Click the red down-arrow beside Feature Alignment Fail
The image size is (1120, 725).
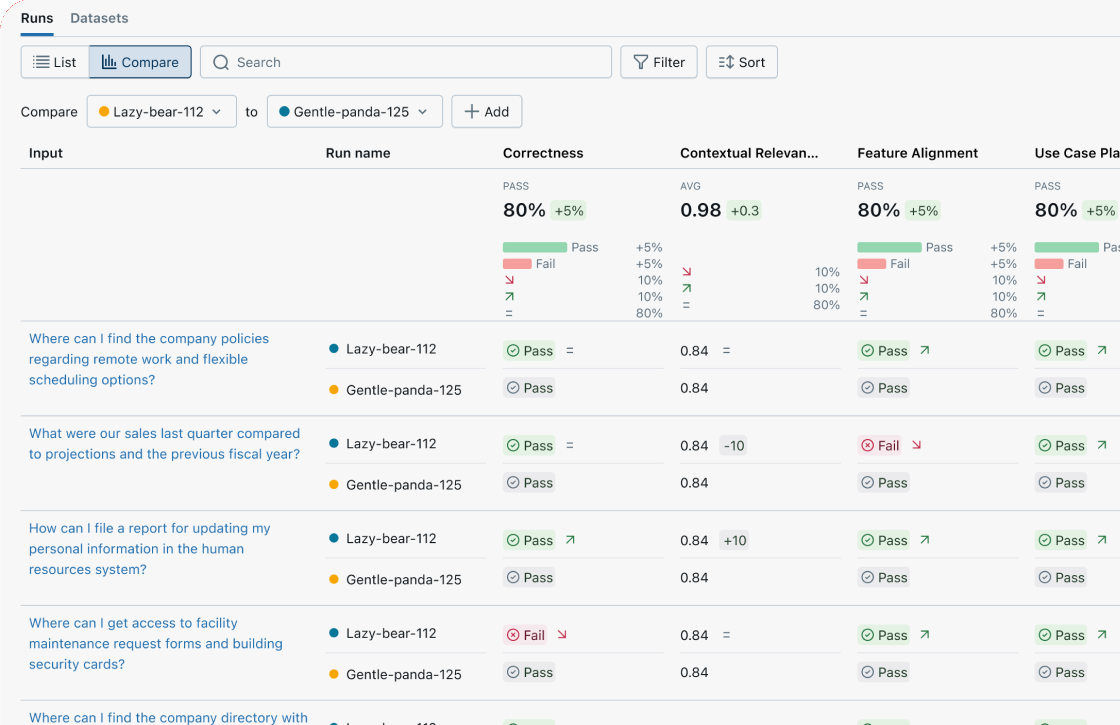[x=918, y=444]
